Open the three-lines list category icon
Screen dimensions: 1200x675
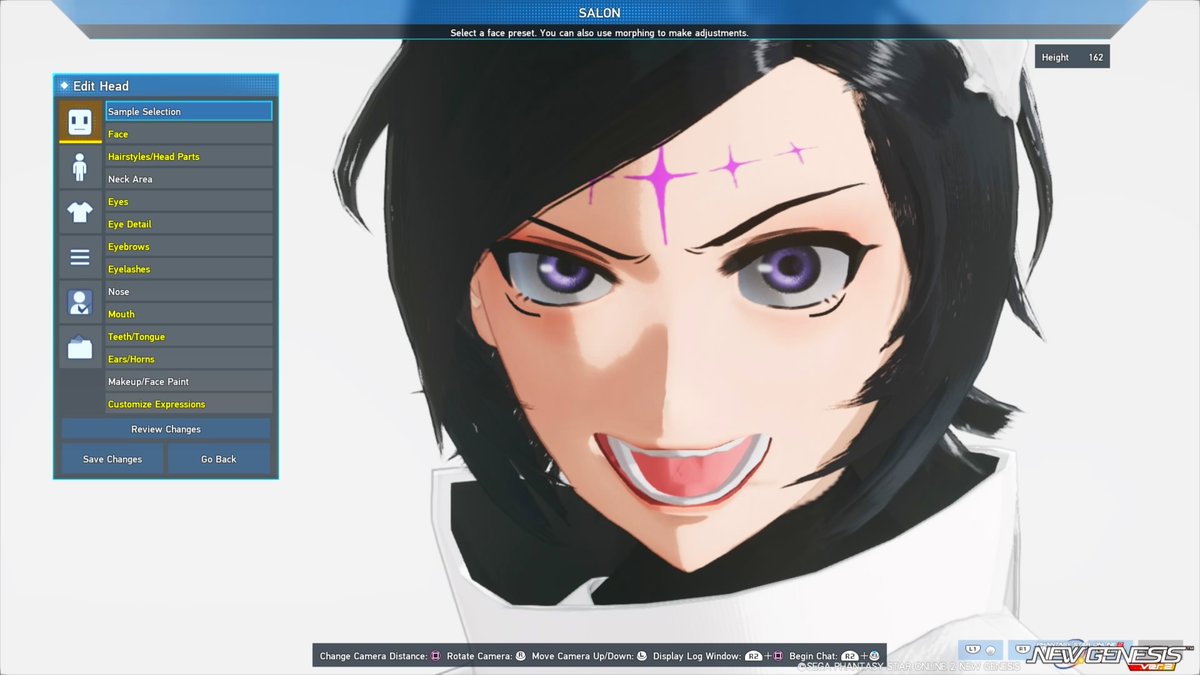(x=80, y=257)
